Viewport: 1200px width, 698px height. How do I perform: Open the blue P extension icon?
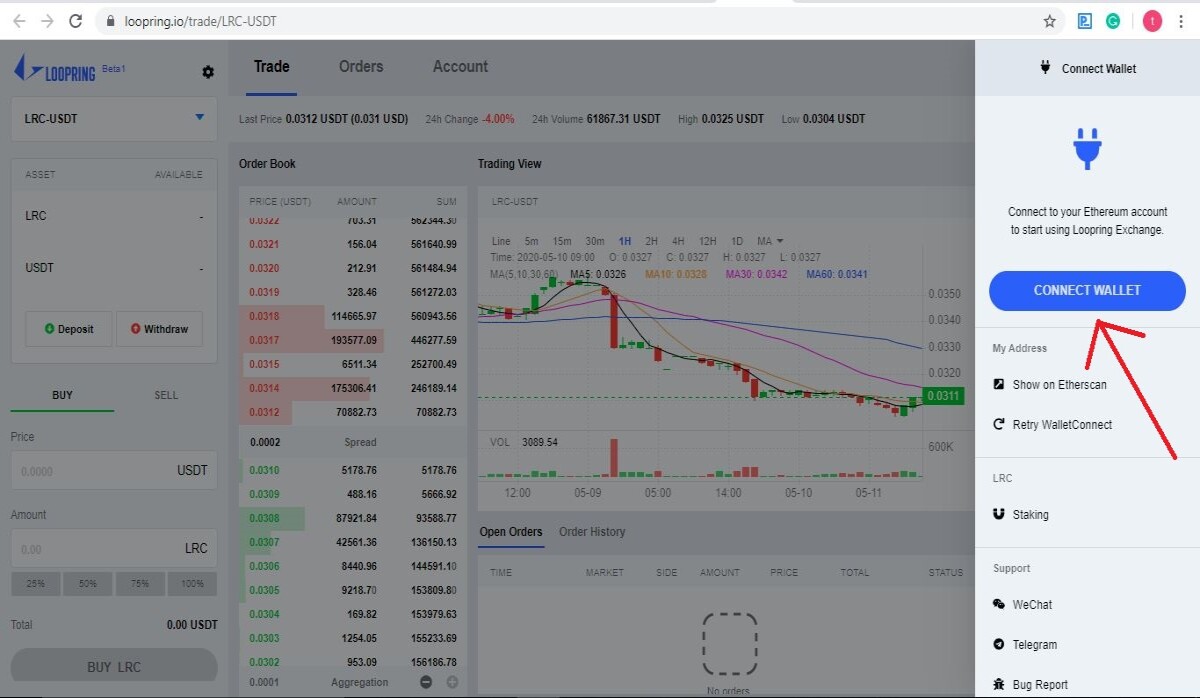[1085, 20]
